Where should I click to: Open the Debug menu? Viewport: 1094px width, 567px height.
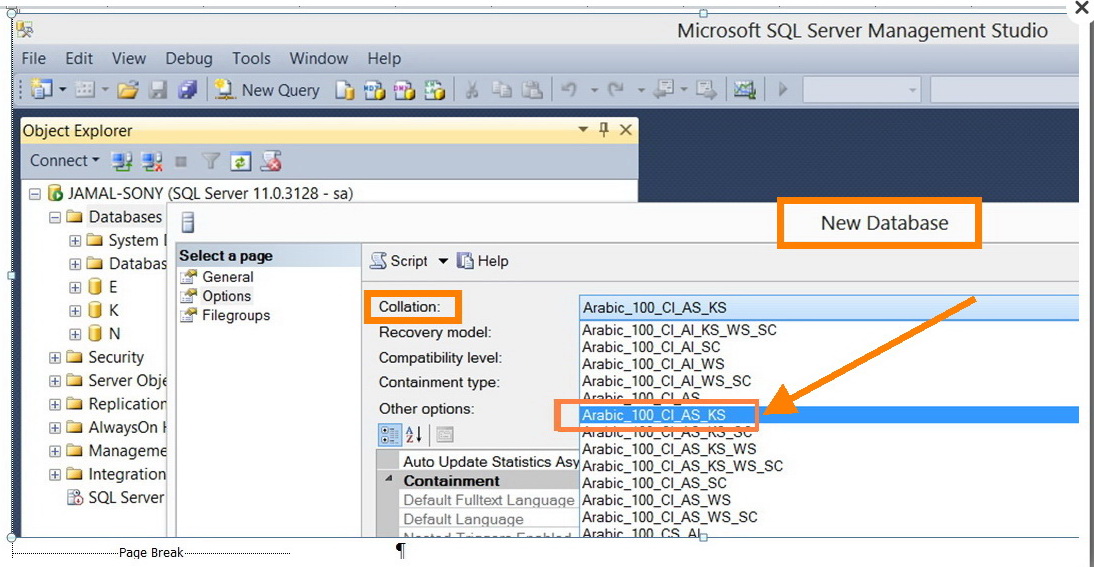tap(188, 59)
